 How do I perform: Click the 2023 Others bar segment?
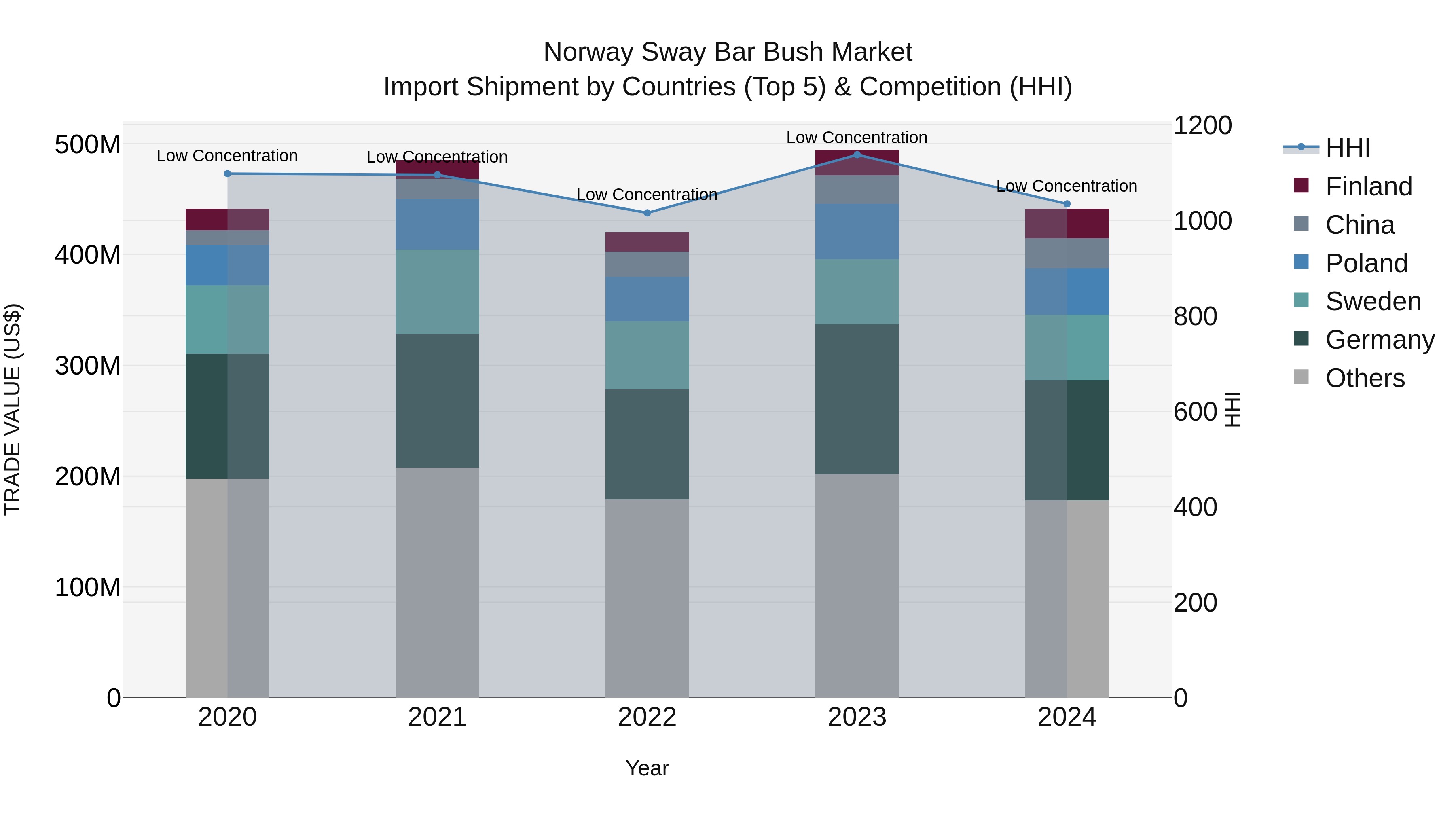click(857, 586)
